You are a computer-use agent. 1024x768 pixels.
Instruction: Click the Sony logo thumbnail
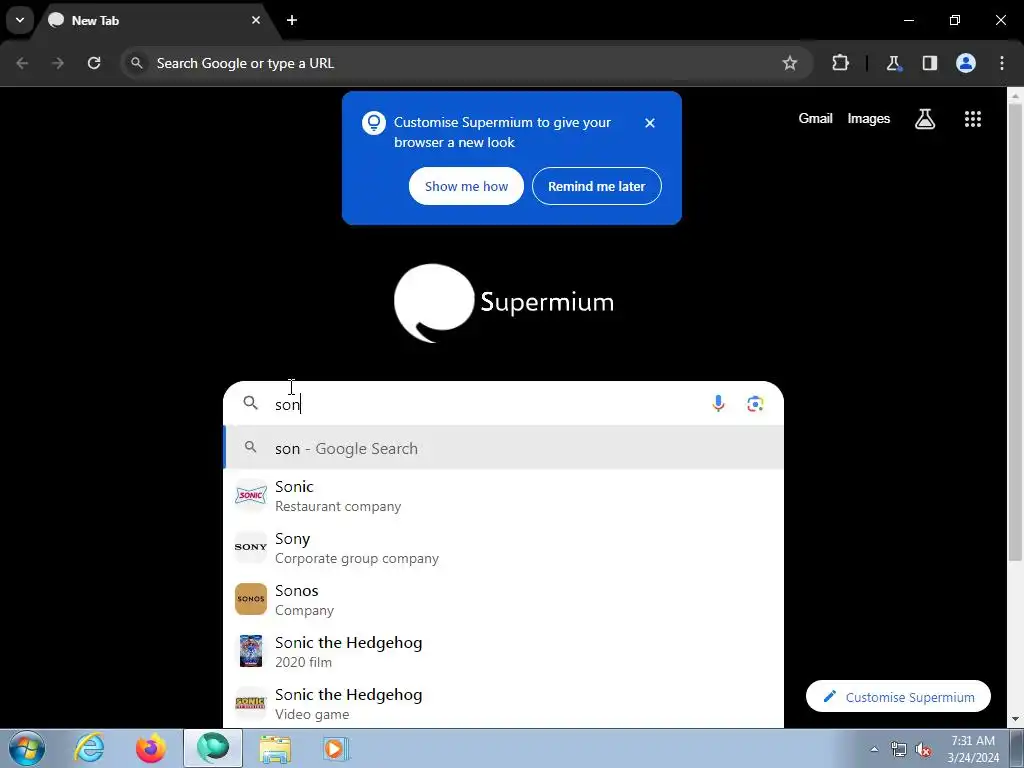251,547
